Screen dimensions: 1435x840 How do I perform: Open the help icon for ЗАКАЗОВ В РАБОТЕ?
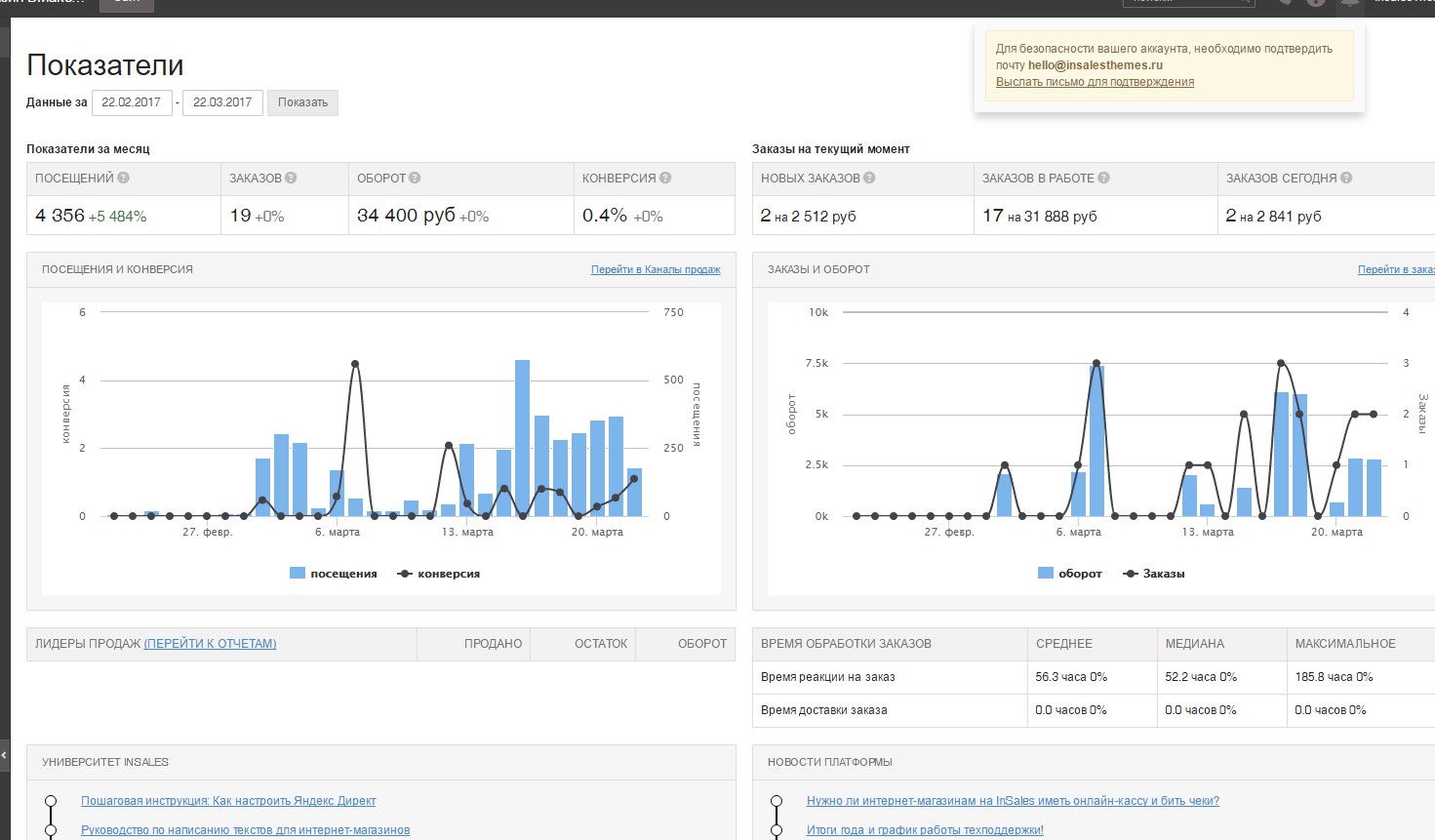pos(1103,179)
